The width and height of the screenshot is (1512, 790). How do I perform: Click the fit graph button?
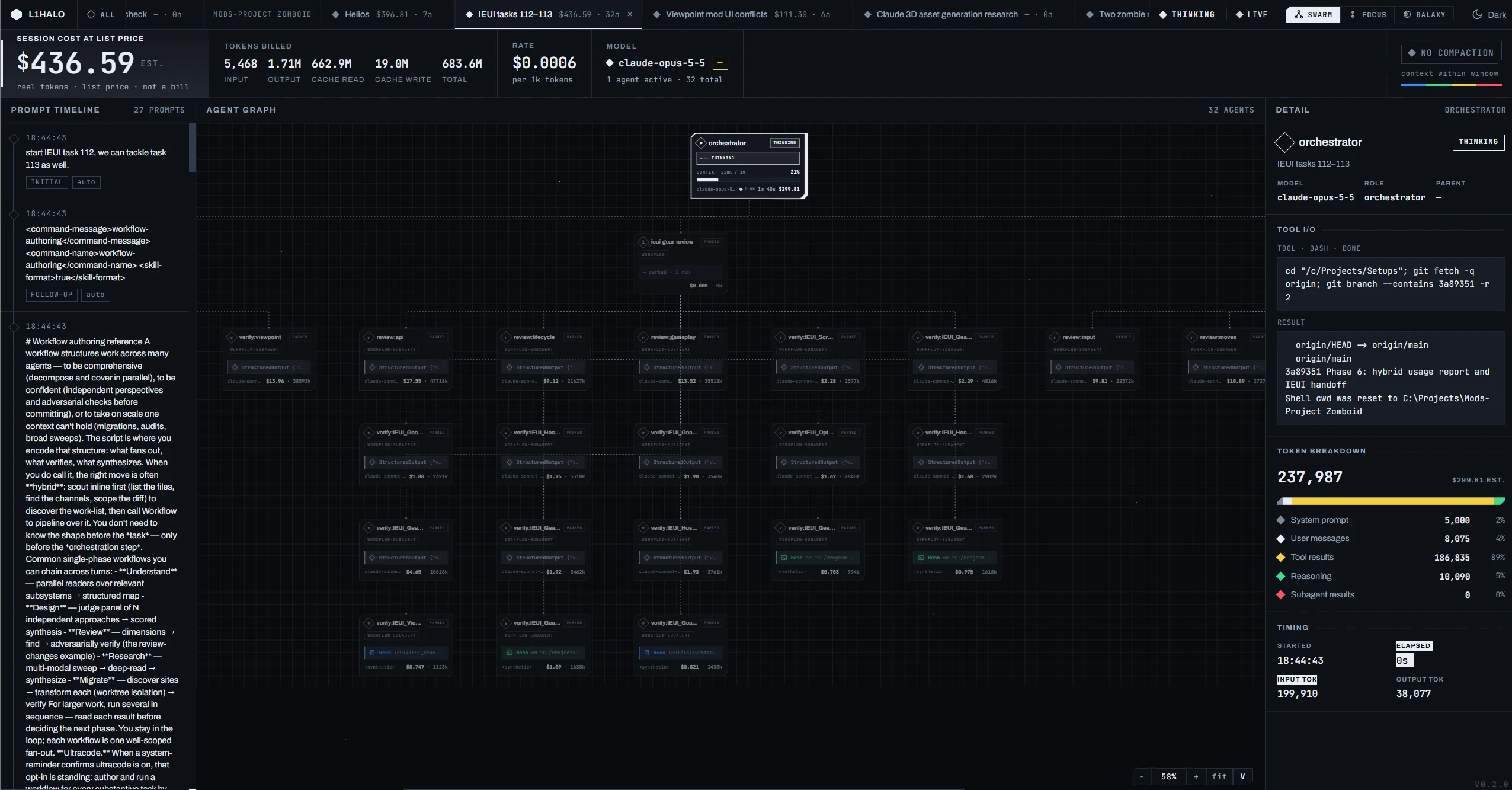tap(1219, 776)
